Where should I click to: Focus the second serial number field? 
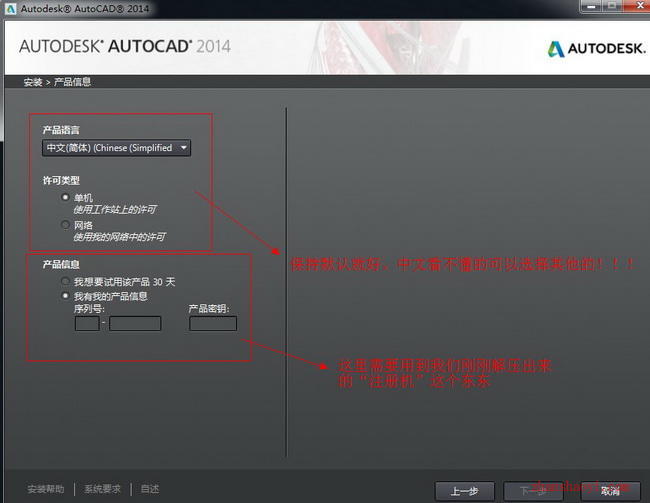tap(135, 323)
